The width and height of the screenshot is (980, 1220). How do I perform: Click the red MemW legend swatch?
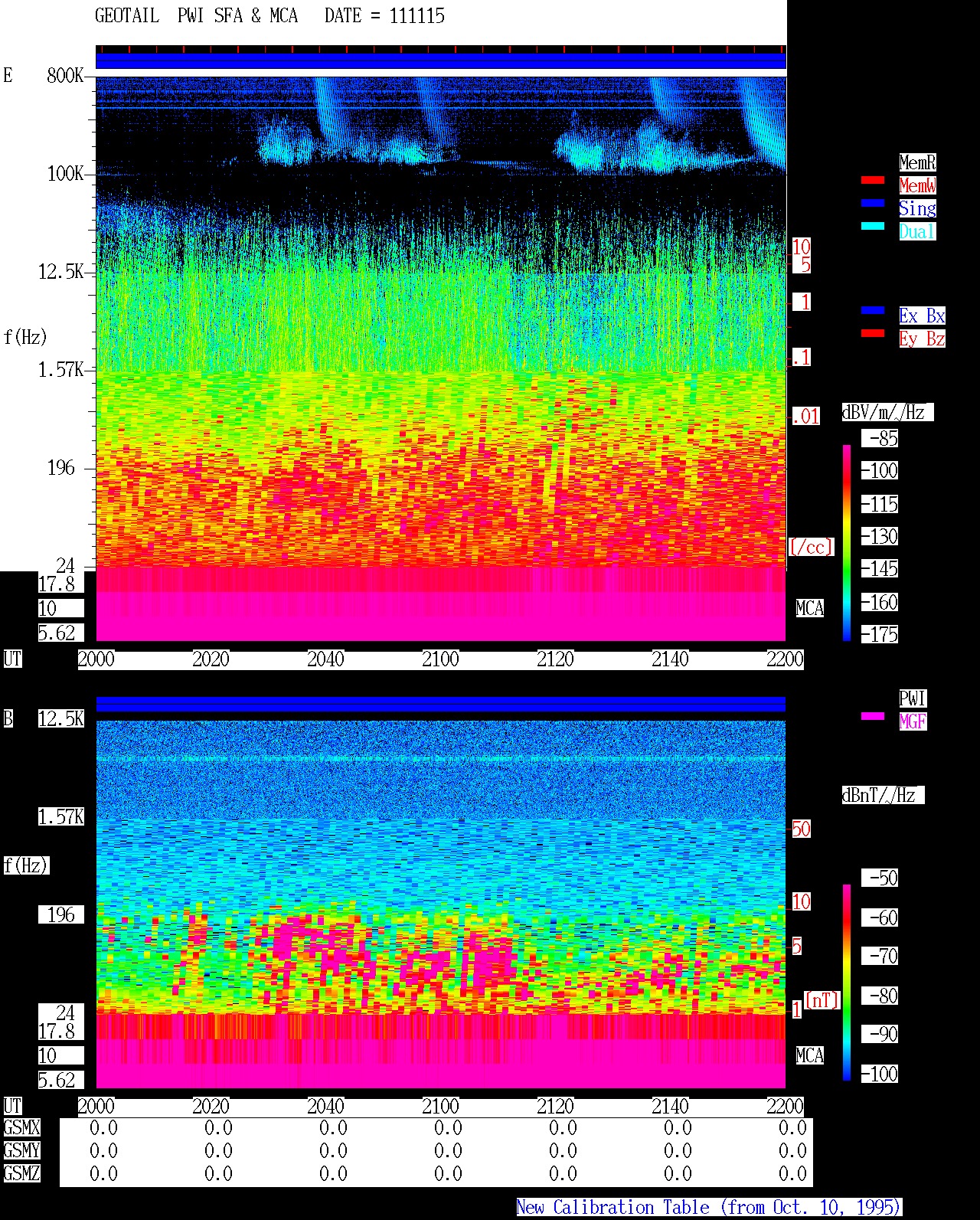(873, 181)
